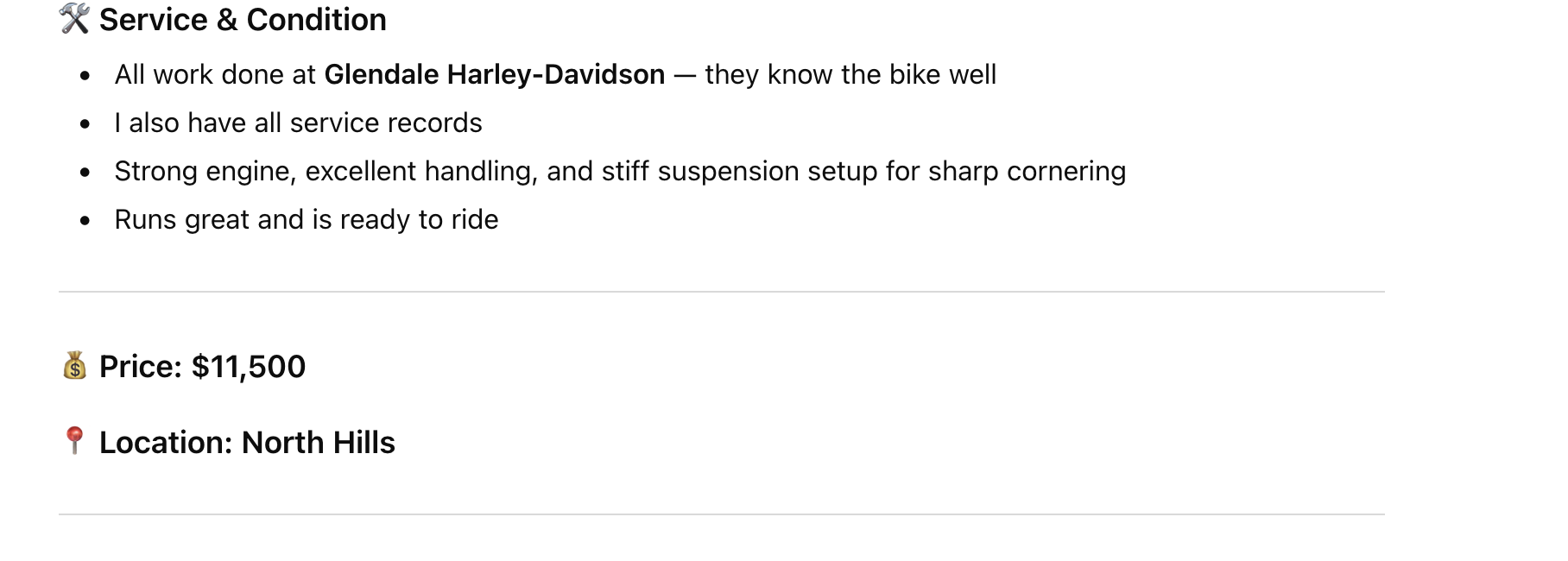Click the "Location:" label

click(x=166, y=443)
